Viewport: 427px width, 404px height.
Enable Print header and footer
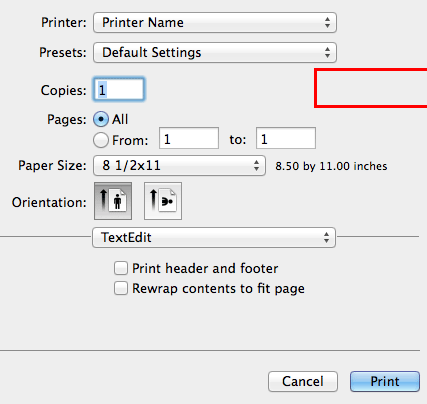tap(121, 268)
